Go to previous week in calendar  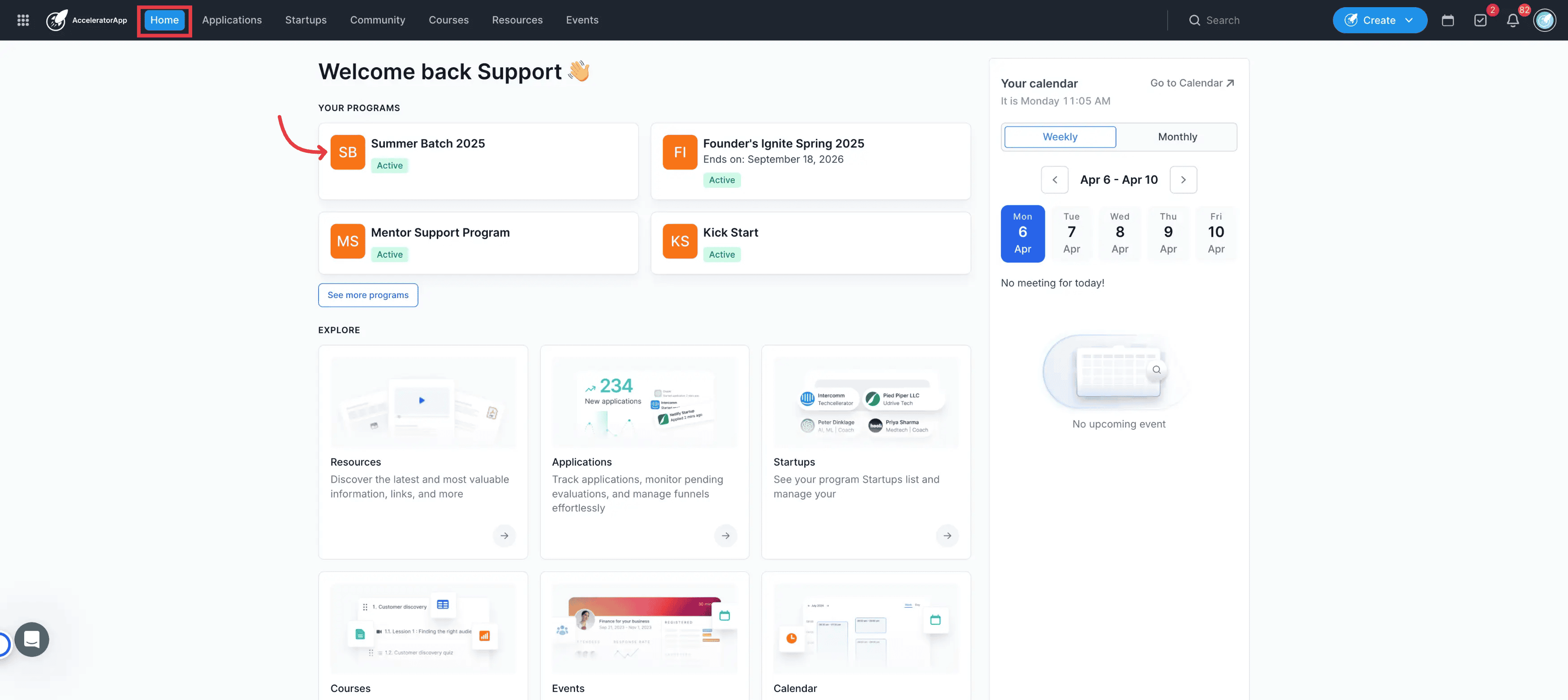(x=1054, y=180)
